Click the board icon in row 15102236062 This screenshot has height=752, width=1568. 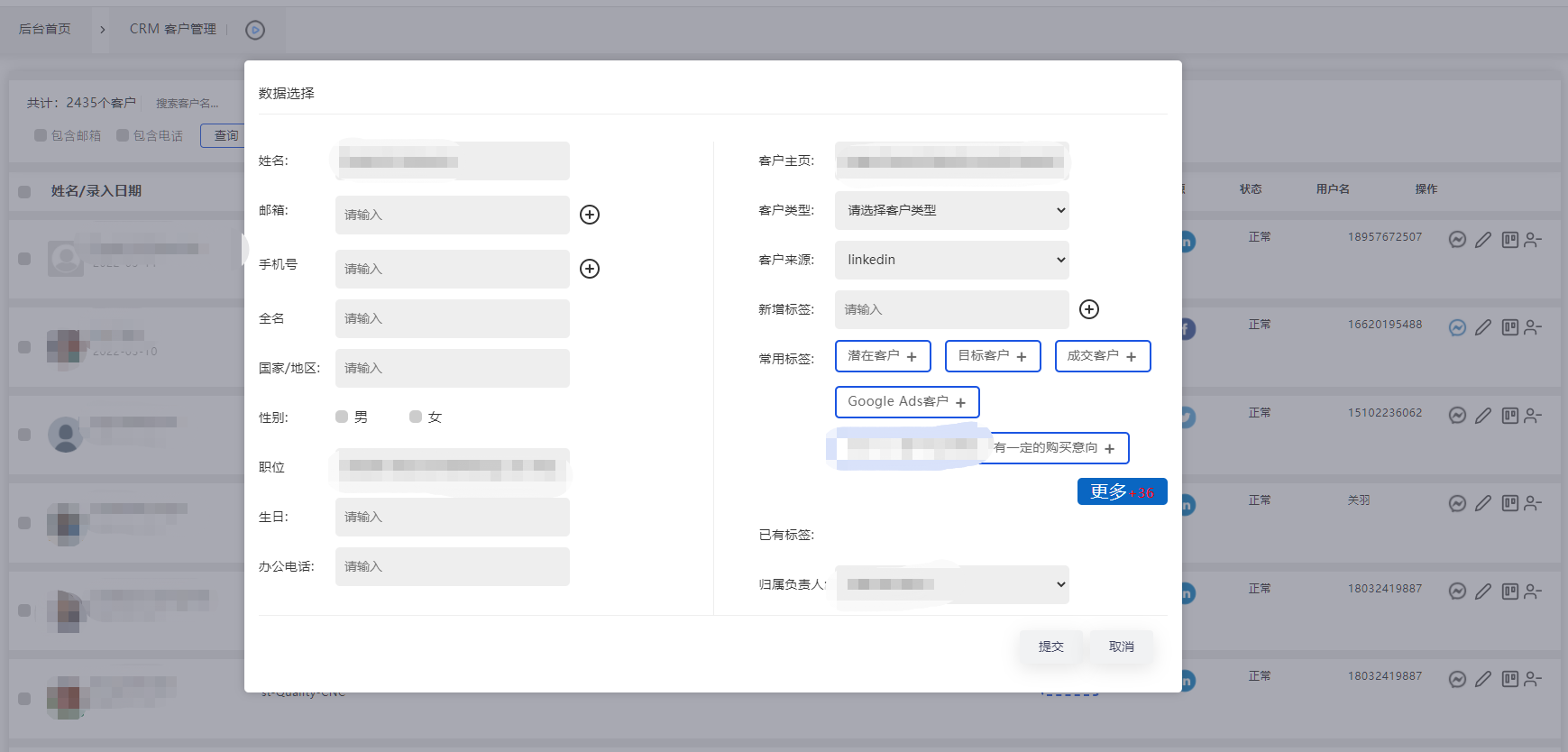click(x=1509, y=415)
